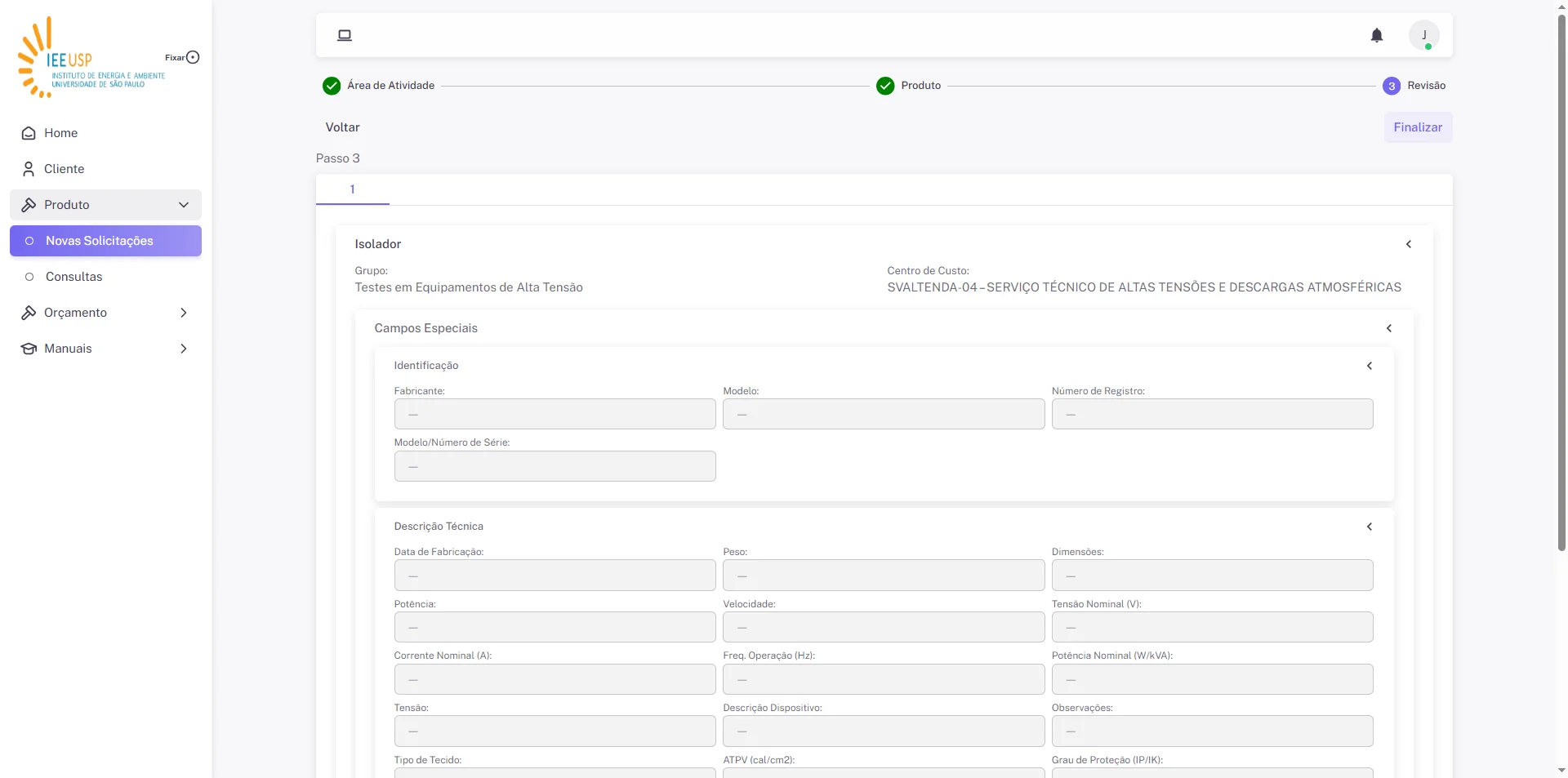Open the user avatar J menu

click(x=1424, y=35)
